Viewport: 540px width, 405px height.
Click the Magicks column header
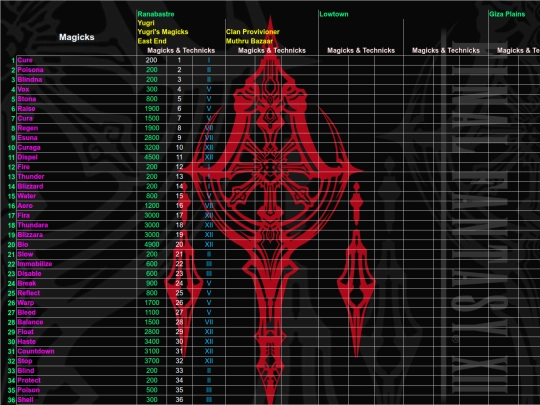click(76, 37)
